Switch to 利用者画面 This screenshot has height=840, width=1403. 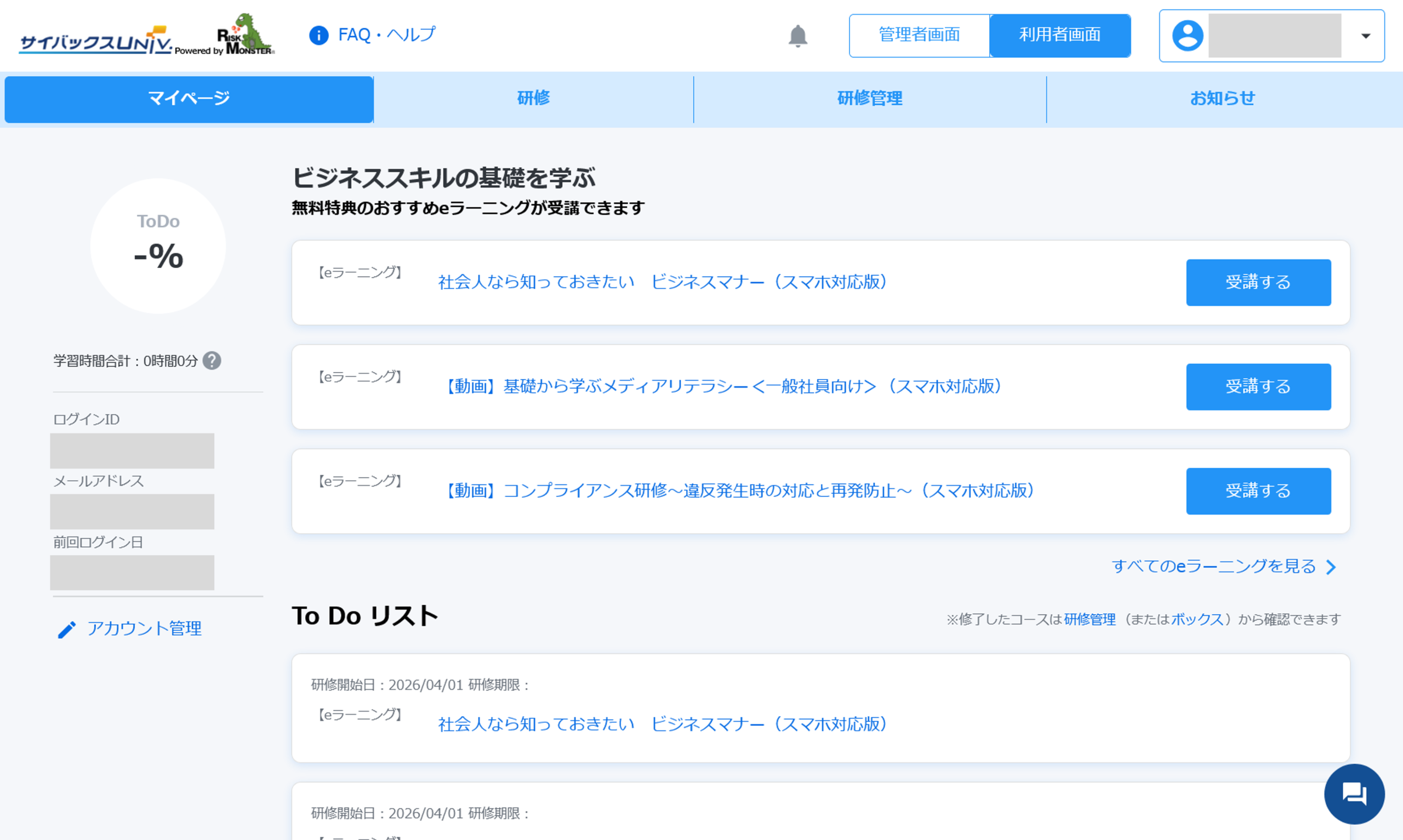[x=1059, y=35]
